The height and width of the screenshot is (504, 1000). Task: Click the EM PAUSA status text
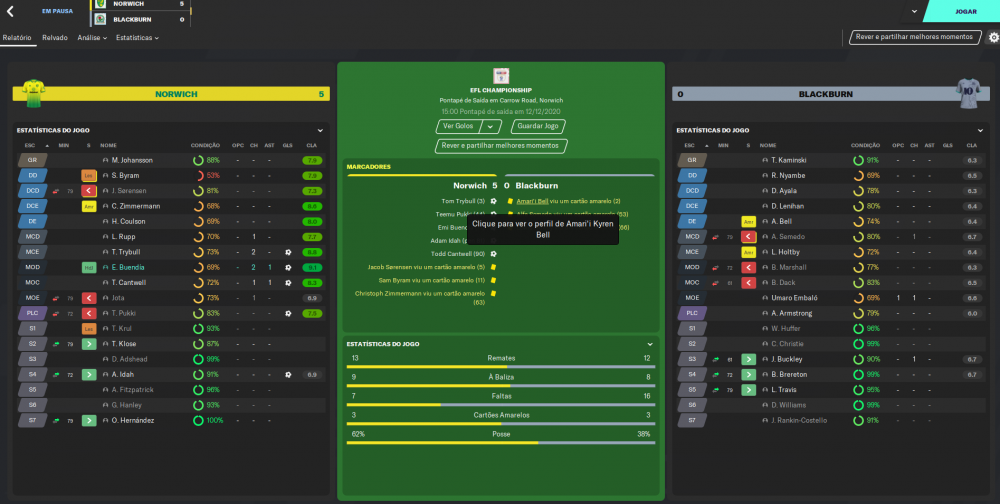(x=57, y=11)
